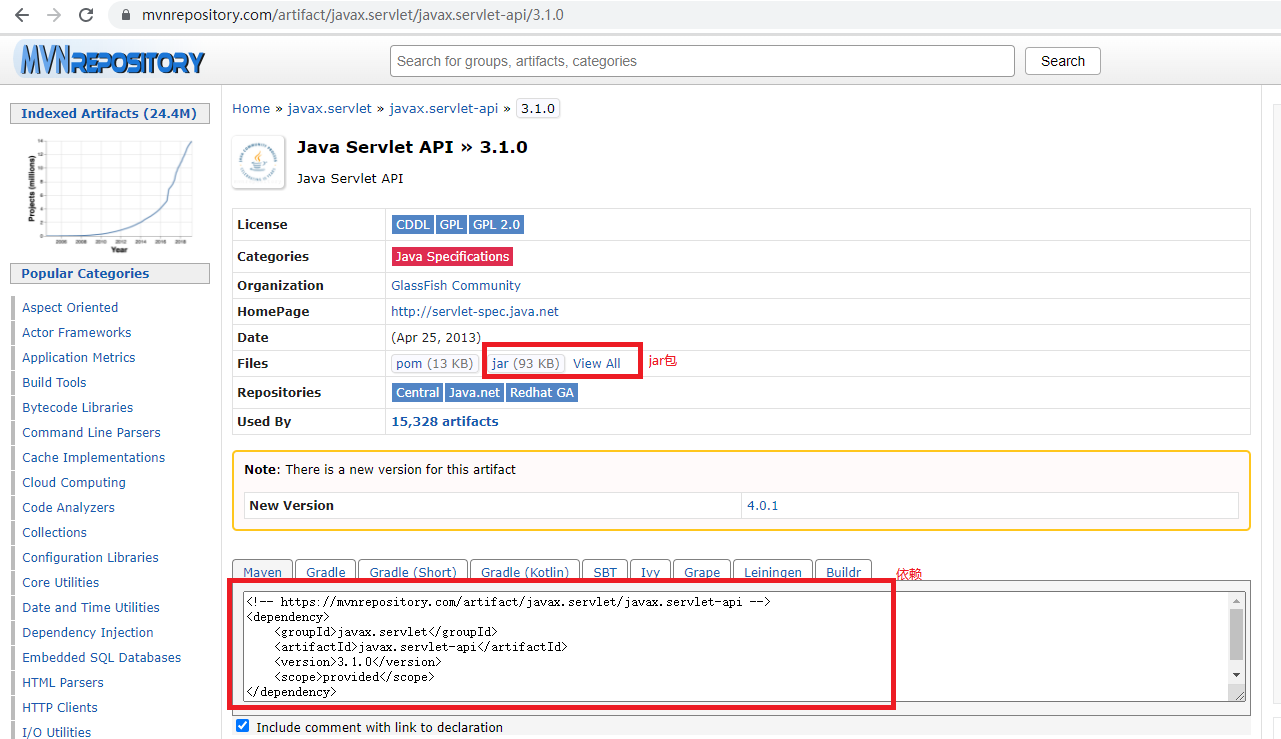Select the Gradle tab
The width and height of the screenshot is (1281, 739).
coord(326,572)
